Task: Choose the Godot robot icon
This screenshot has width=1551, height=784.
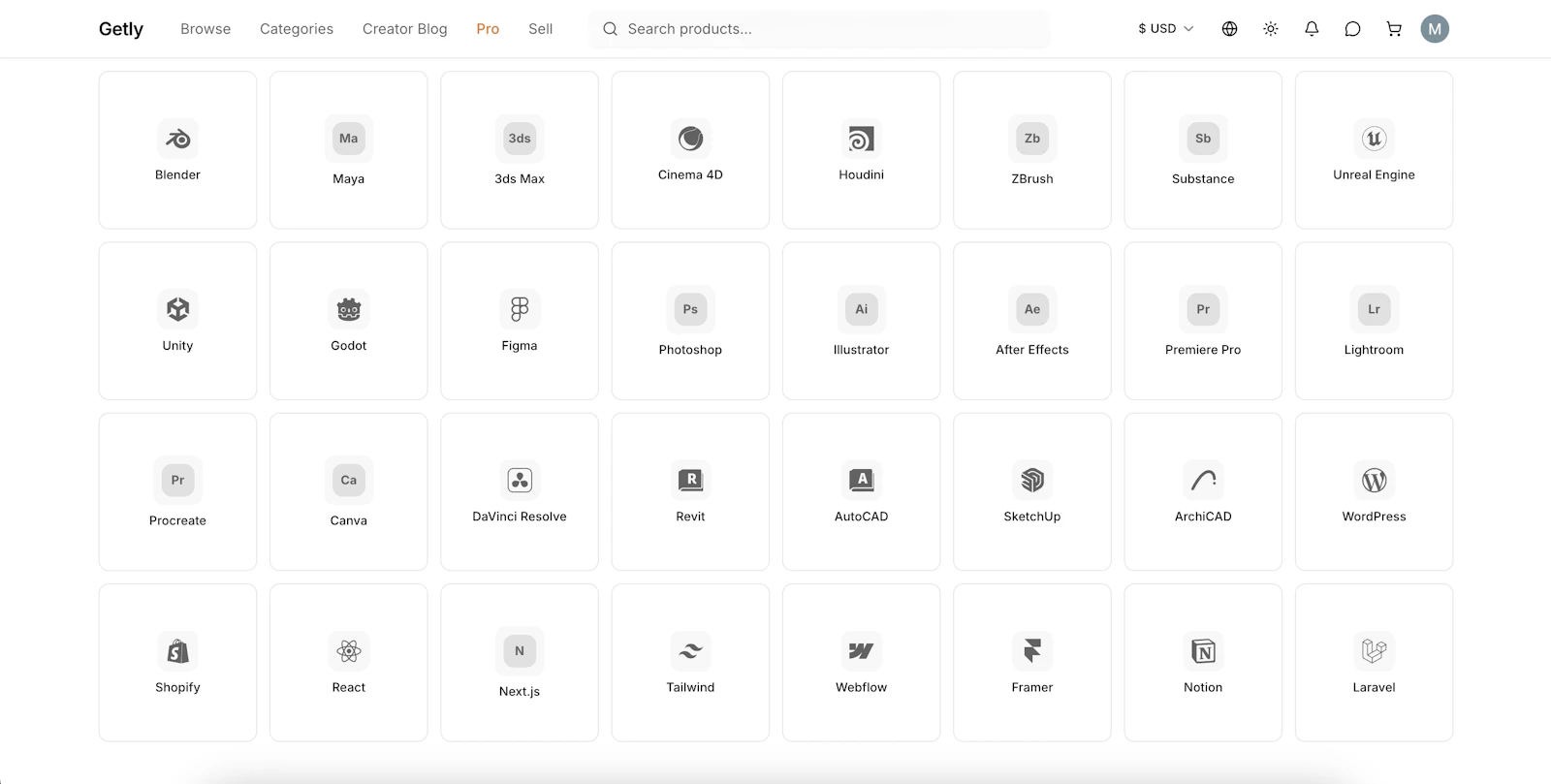Action: [349, 309]
